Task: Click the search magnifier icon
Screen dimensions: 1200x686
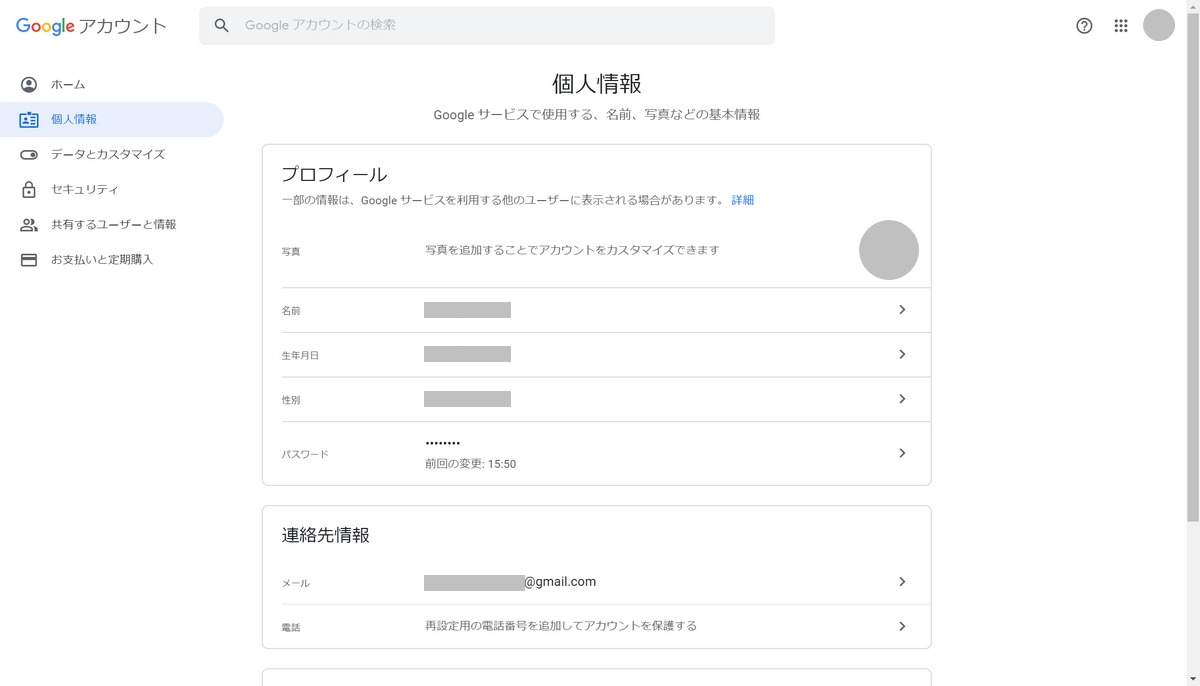Action: pos(222,26)
